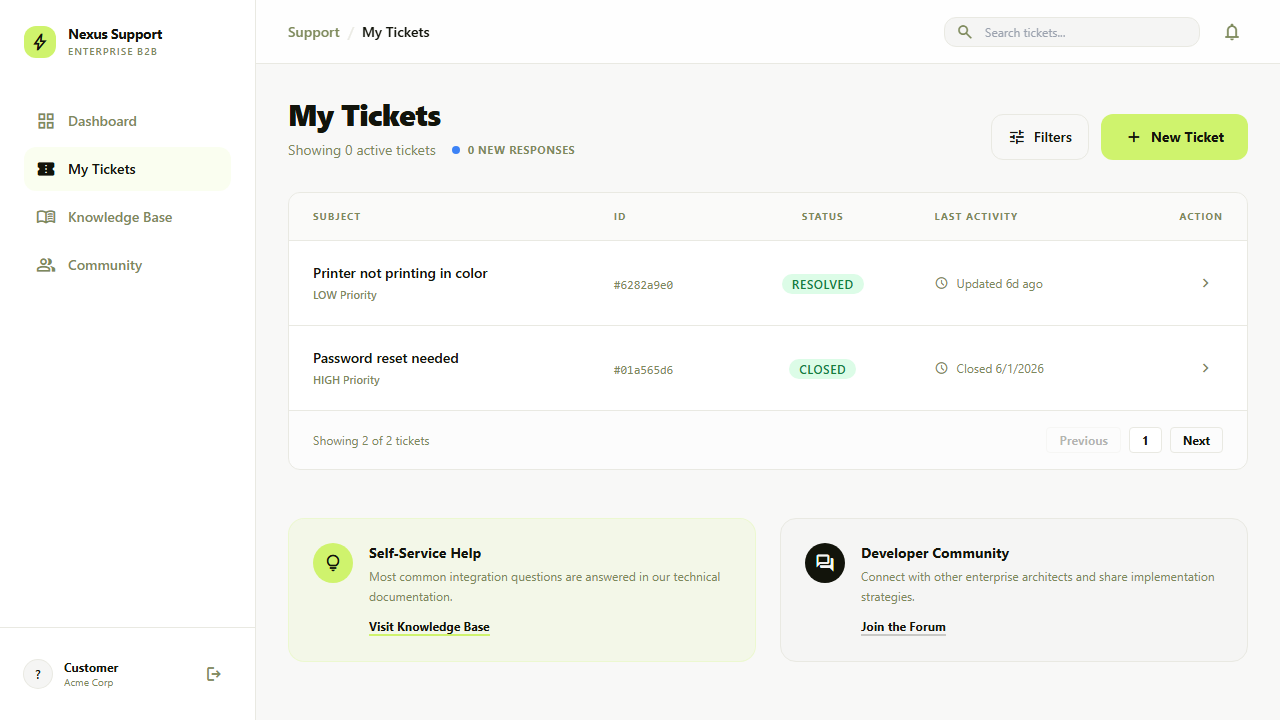Click the lightbulb icon in Self-Service Help
This screenshot has width=1280, height=720.
333,563
